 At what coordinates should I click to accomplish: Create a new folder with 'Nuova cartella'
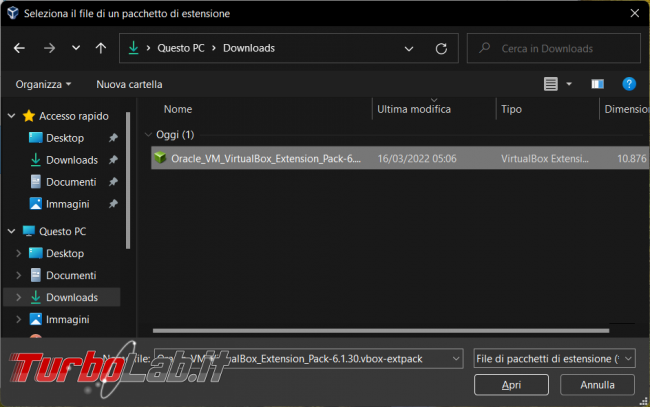(129, 85)
